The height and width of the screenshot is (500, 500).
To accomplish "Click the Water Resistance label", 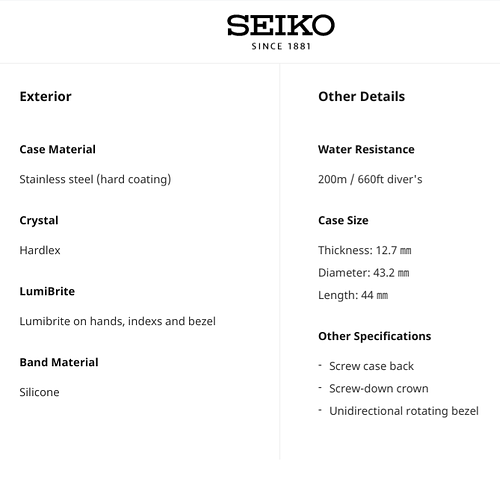I will tap(366, 149).
